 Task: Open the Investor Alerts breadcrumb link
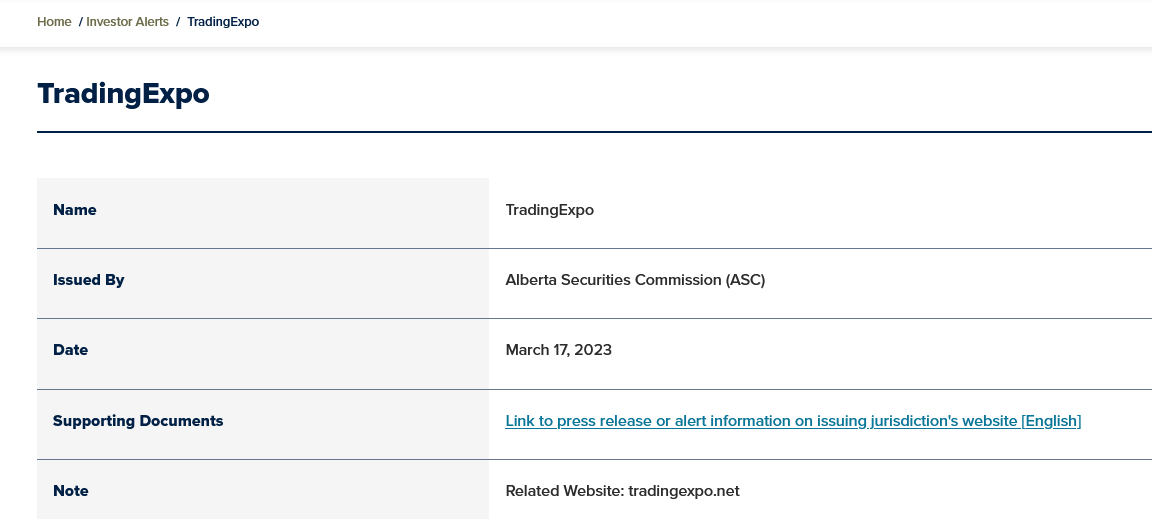[128, 22]
